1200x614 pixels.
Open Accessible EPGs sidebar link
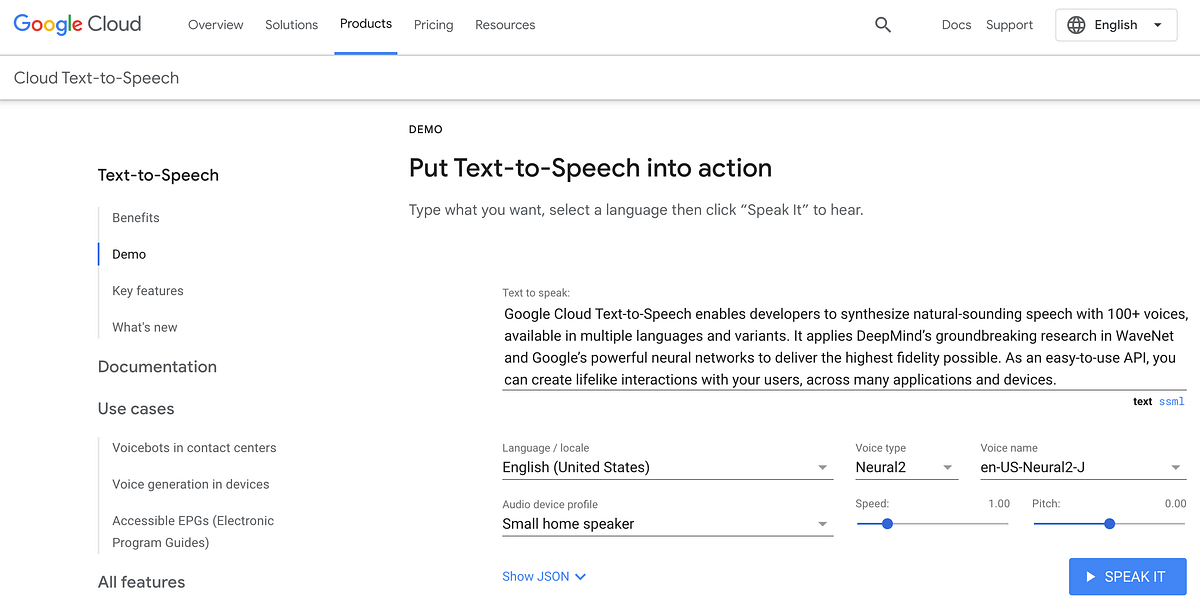193,532
